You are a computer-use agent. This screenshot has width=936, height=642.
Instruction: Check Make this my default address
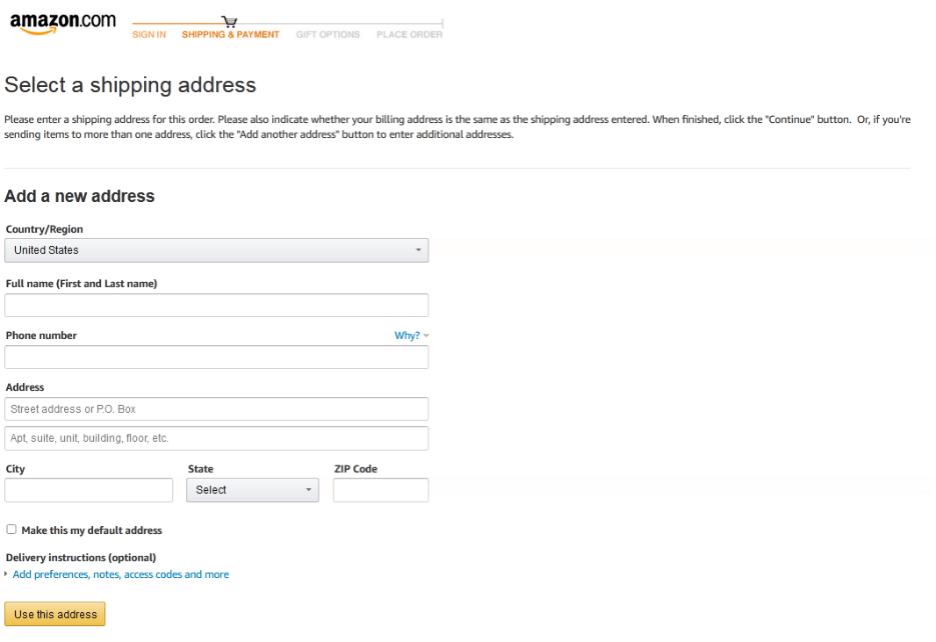tap(11, 530)
